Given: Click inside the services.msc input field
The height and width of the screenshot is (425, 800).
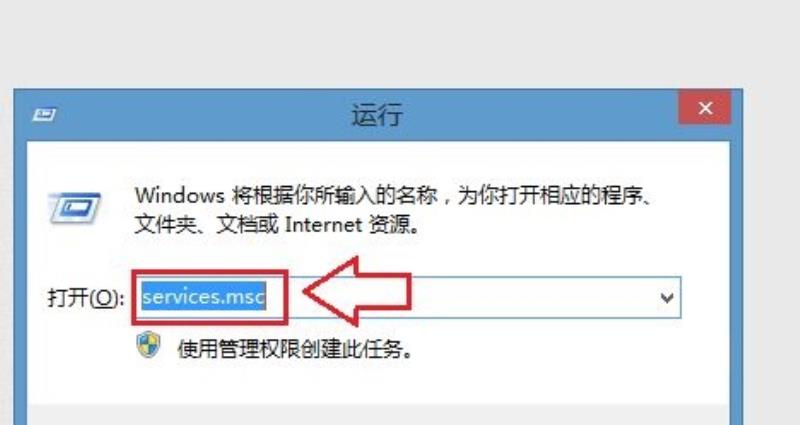Looking at the screenshot, I should point(408,297).
